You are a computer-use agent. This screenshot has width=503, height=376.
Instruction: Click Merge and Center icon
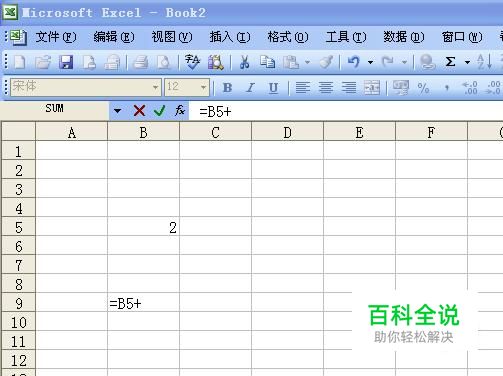point(372,88)
